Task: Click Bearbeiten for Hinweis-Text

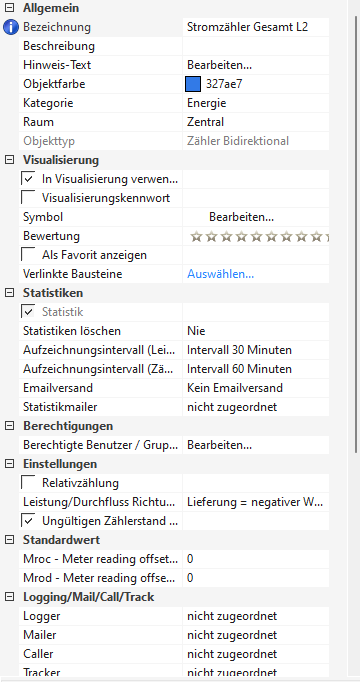Action: click(220, 65)
